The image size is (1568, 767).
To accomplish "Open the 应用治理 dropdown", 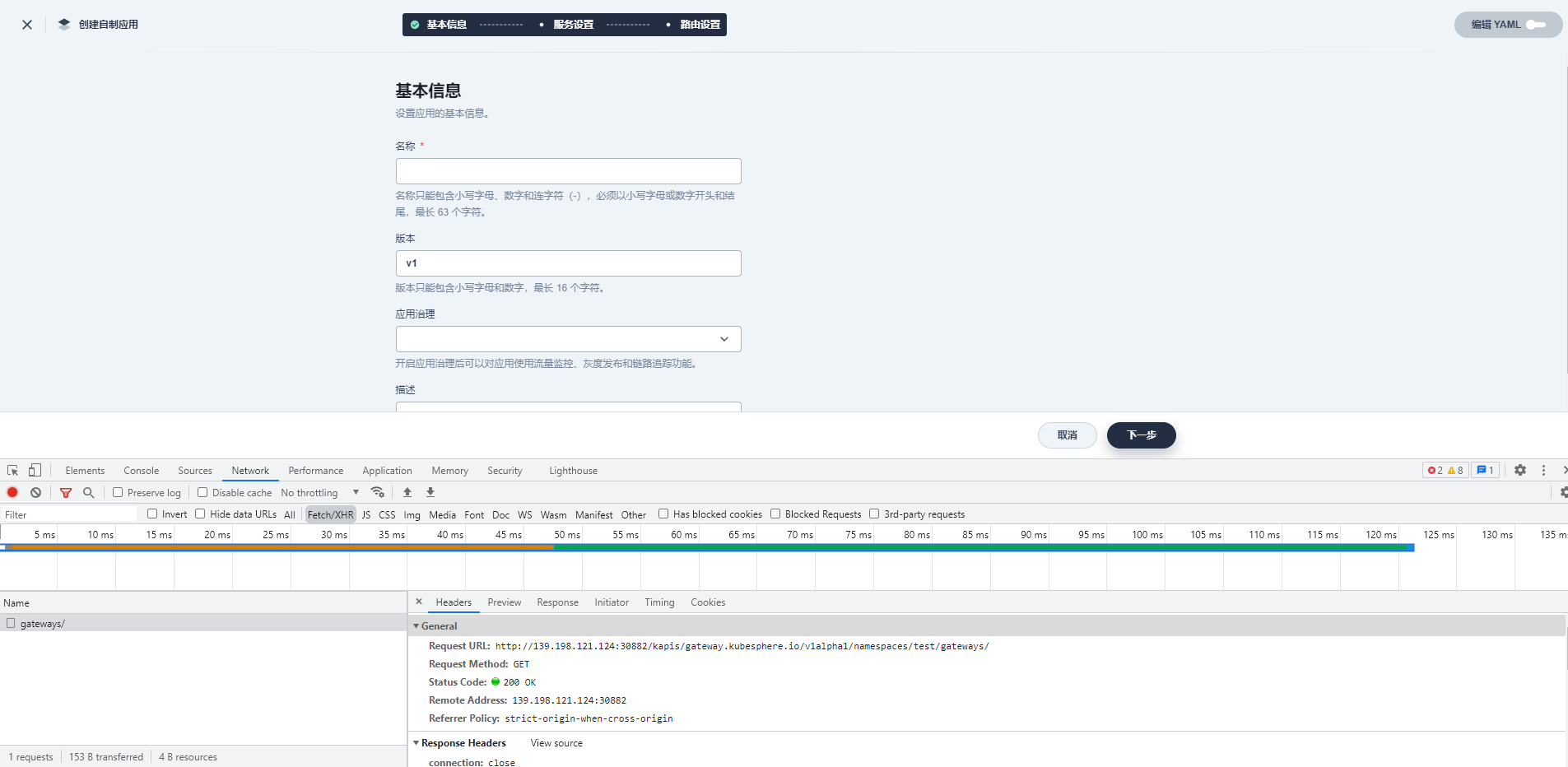I will [x=568, y=338].
